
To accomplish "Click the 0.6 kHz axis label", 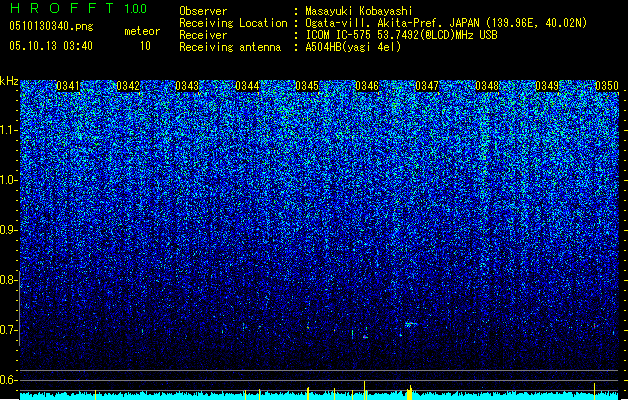I will click(x=8, y=380).
